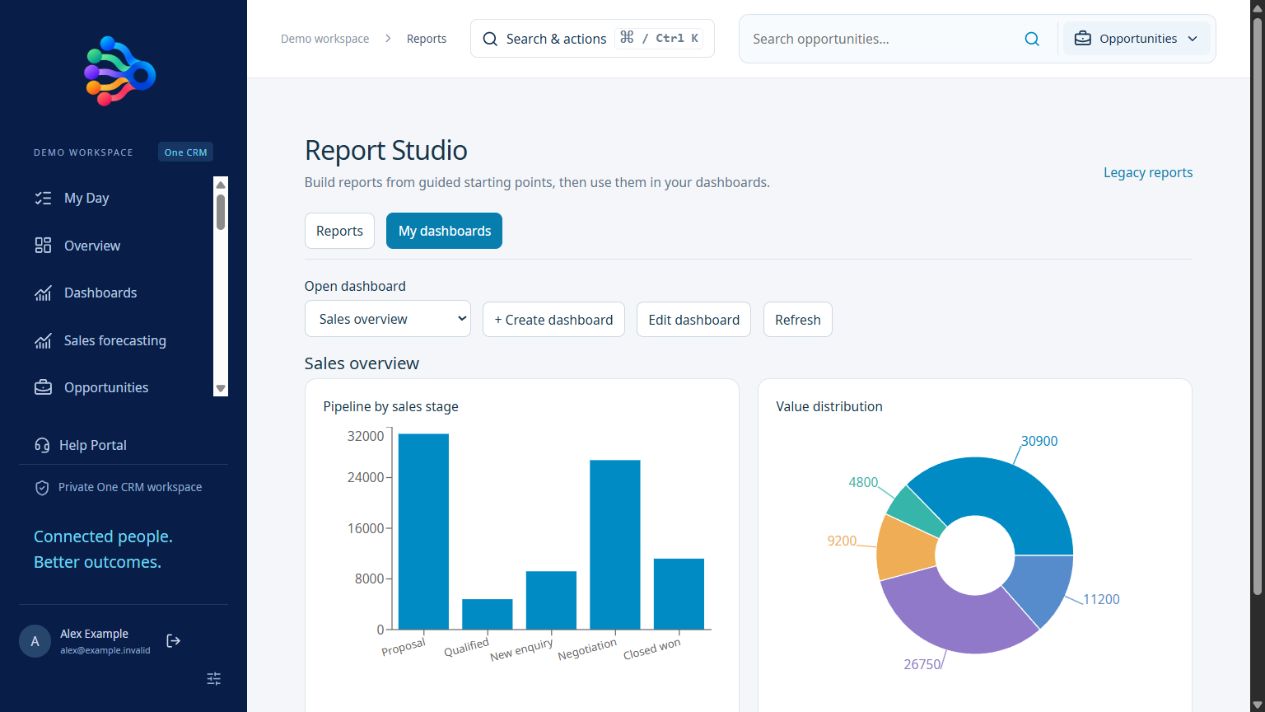Click the page scrollbar down arrow
The height and width of the screenshot is (712, 1265).
1257,704
